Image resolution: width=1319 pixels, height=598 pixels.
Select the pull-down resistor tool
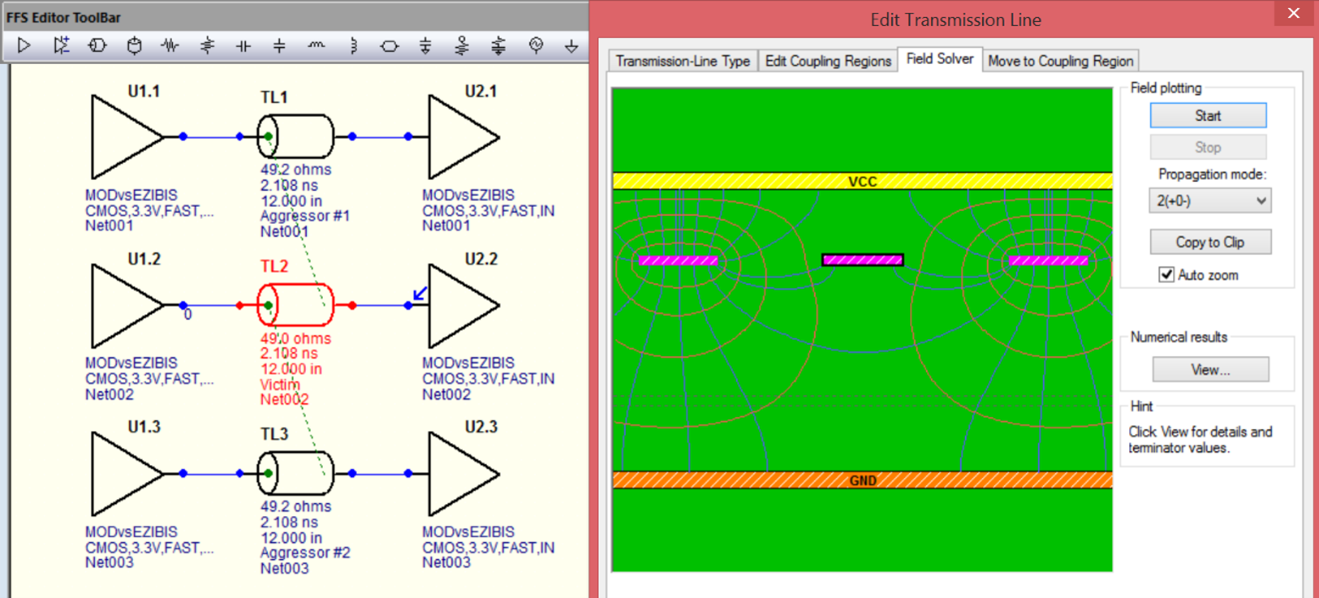coord(206,45)
